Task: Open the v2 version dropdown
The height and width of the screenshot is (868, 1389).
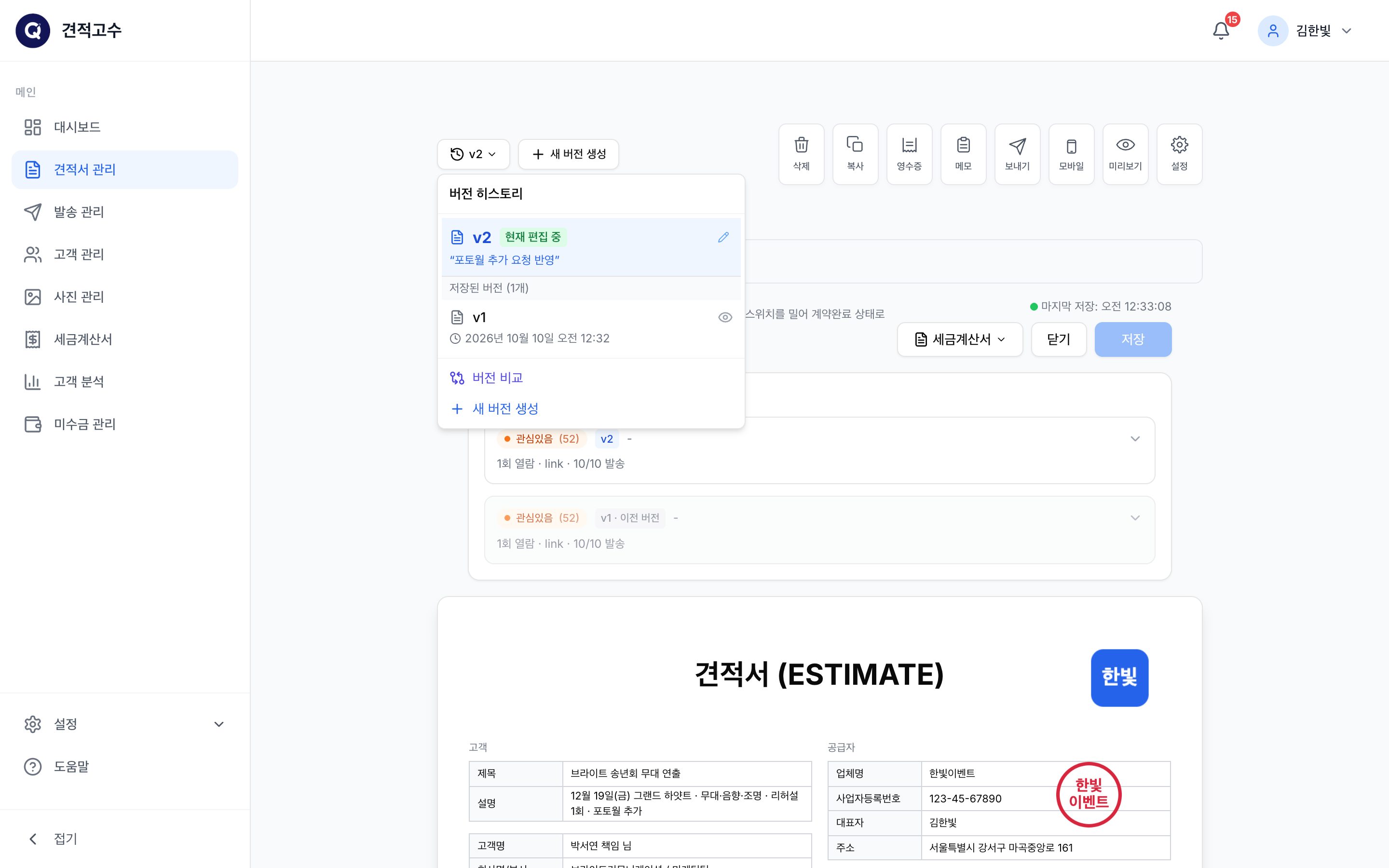Action: pos(474,154)
